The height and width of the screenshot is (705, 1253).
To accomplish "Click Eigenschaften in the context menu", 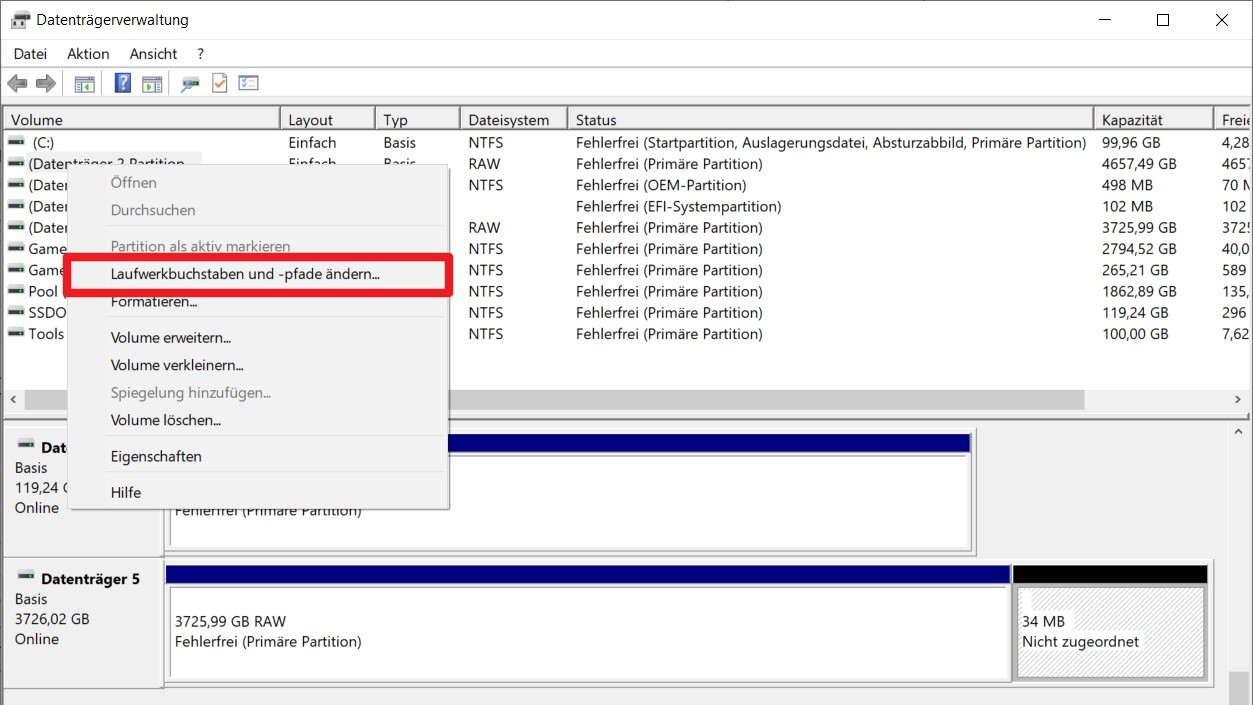I will pos(156,457).
